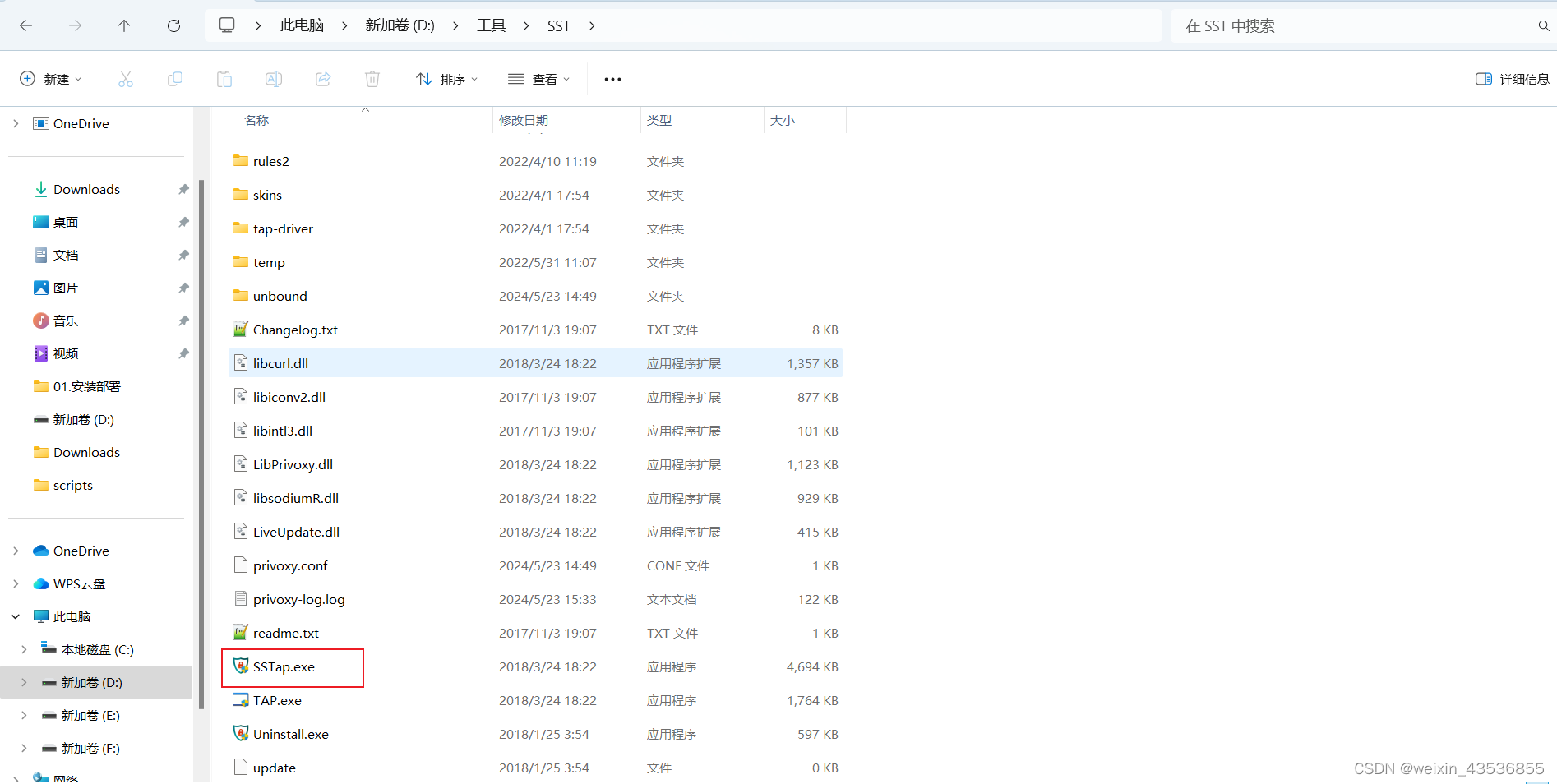Click the search magnifier icon
The height and width of the screenshot is (784, 1557).
click(1544, 25)
